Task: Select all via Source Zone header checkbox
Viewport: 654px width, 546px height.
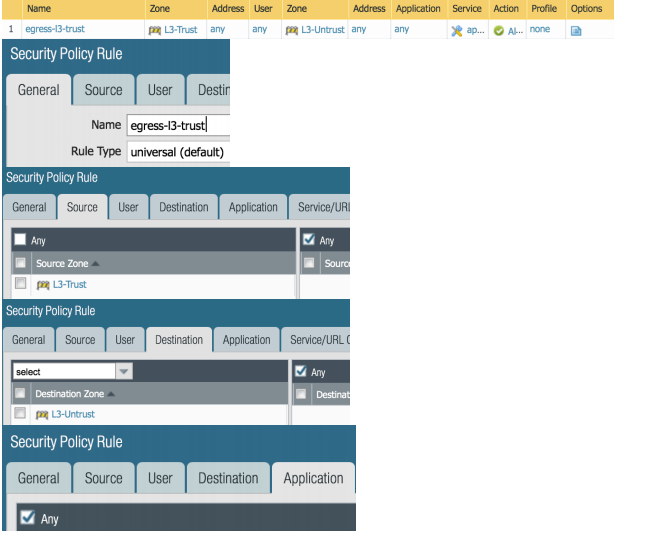Action: point(20,263)
